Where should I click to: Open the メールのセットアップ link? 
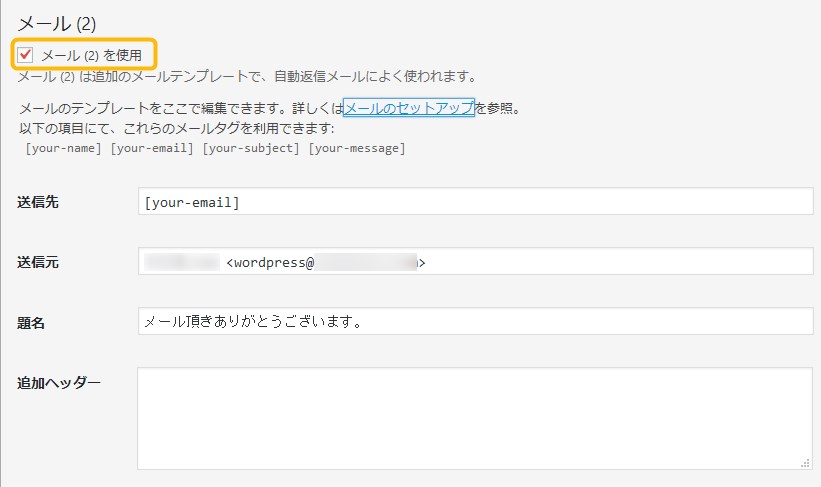[x=408, y=108]
